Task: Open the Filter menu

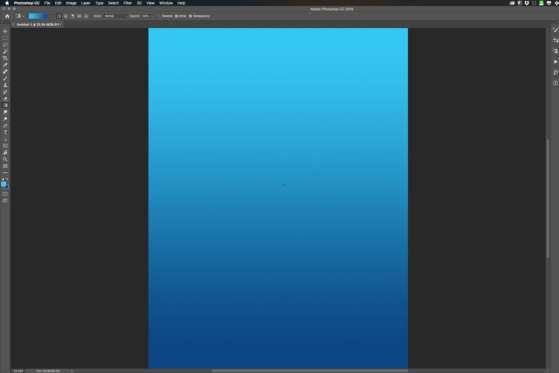Action: 127,3
